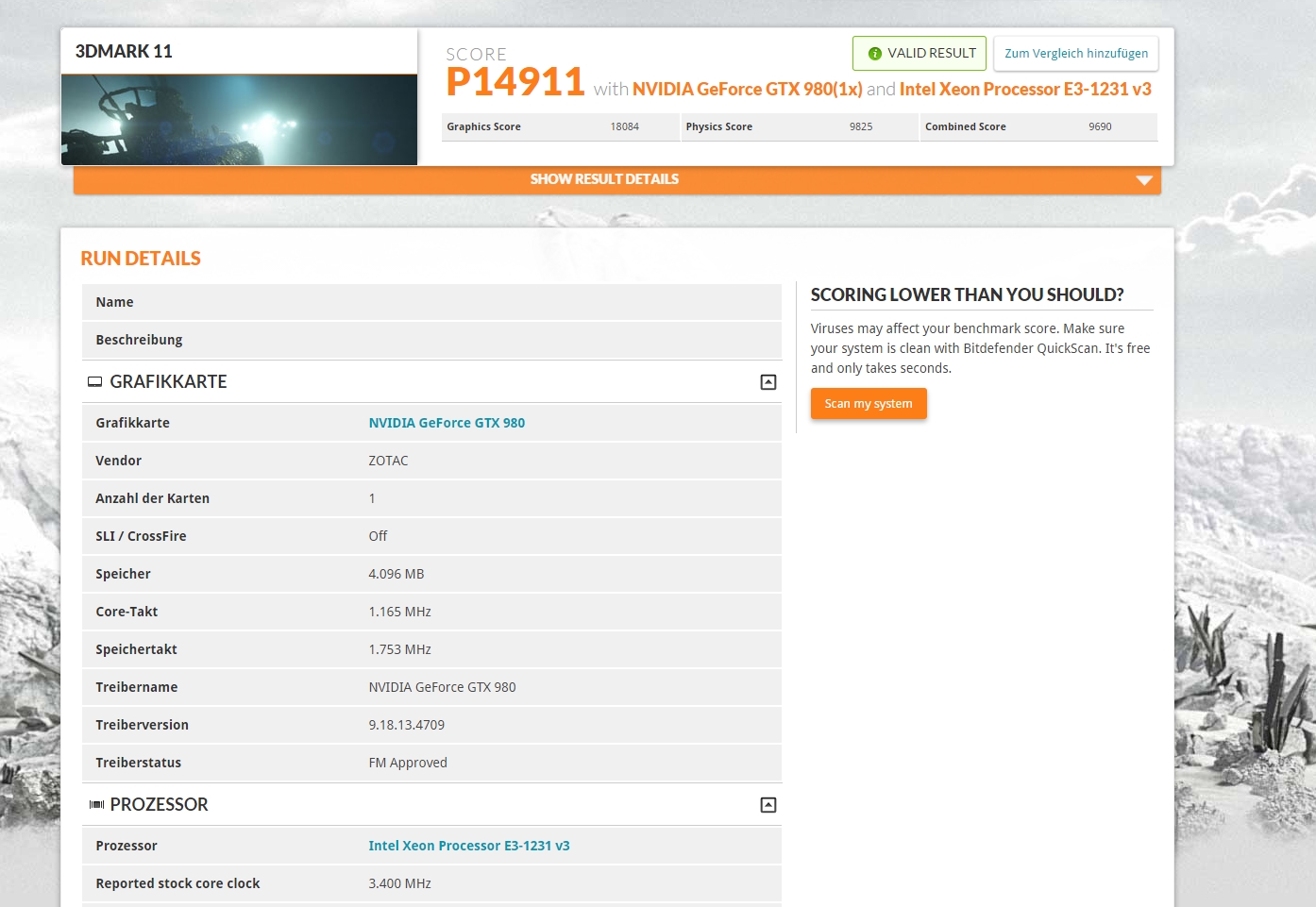Open Intel Xeon E3-1231 v3 header link
Image resolution: width=1316 pixels, height=907 pixels.
1025,89
